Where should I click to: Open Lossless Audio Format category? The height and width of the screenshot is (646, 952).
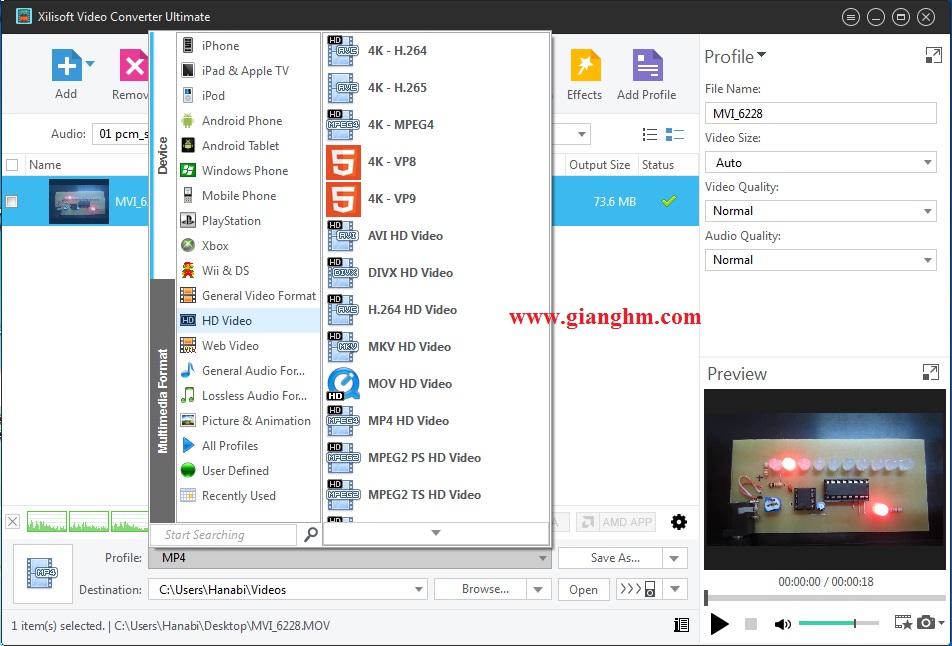248,396
